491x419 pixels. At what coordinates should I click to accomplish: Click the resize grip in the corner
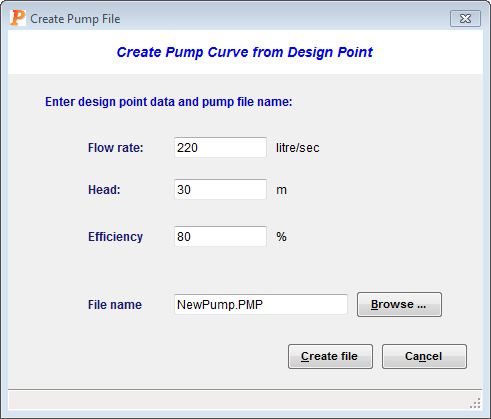tap(475, 403)
